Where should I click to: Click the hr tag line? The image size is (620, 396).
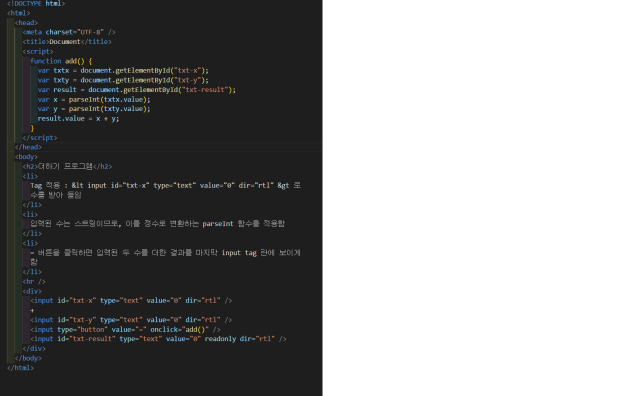(34, 282)
